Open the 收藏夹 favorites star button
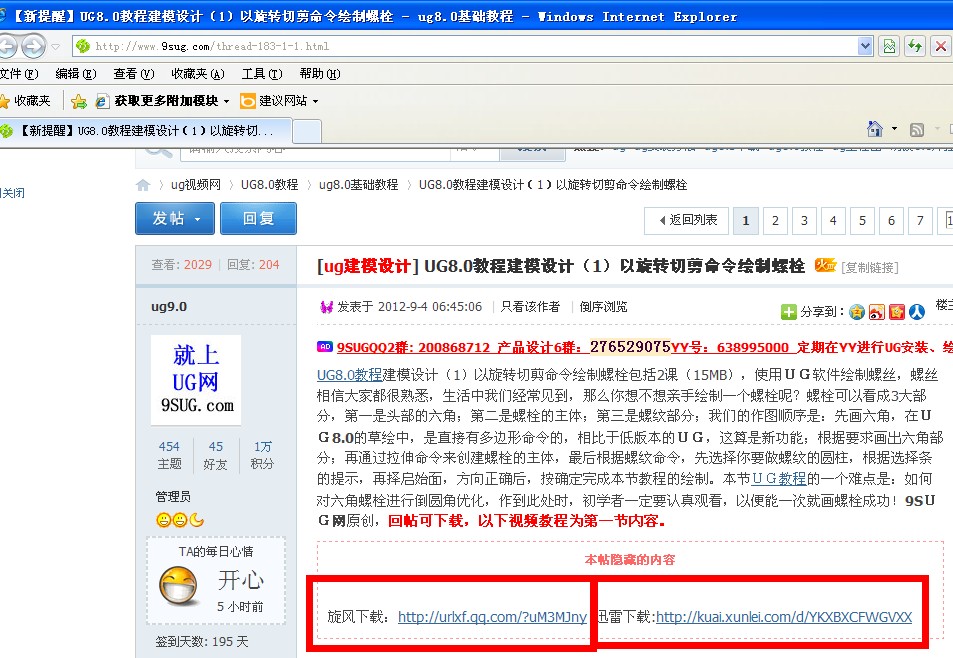The height and width of the screenshot is (658, 953). 26,101
